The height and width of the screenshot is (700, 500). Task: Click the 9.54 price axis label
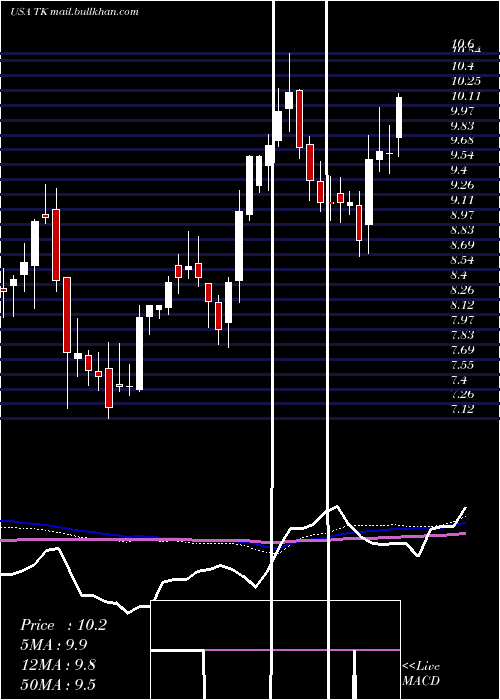(x=462, y=155)
